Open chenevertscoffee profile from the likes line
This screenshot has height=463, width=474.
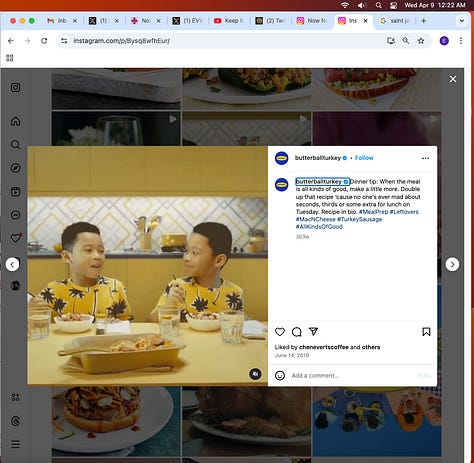click(324, 347)
